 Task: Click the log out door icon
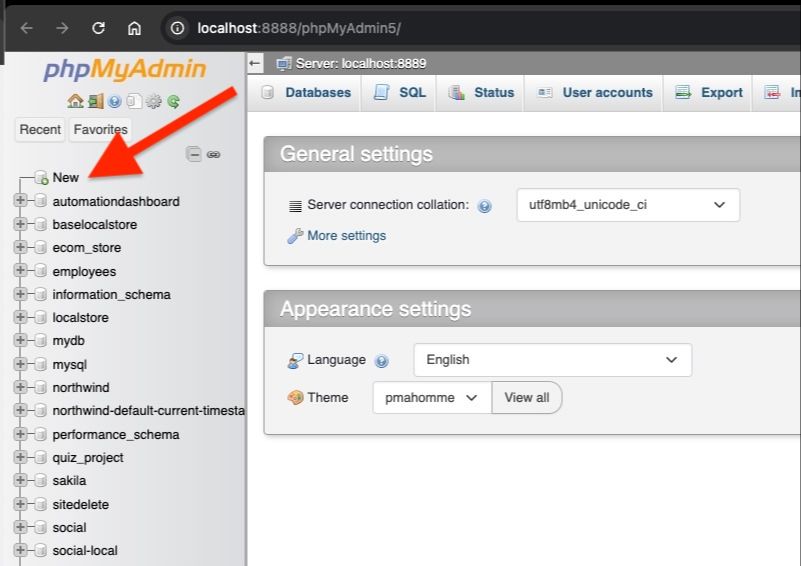96,101
